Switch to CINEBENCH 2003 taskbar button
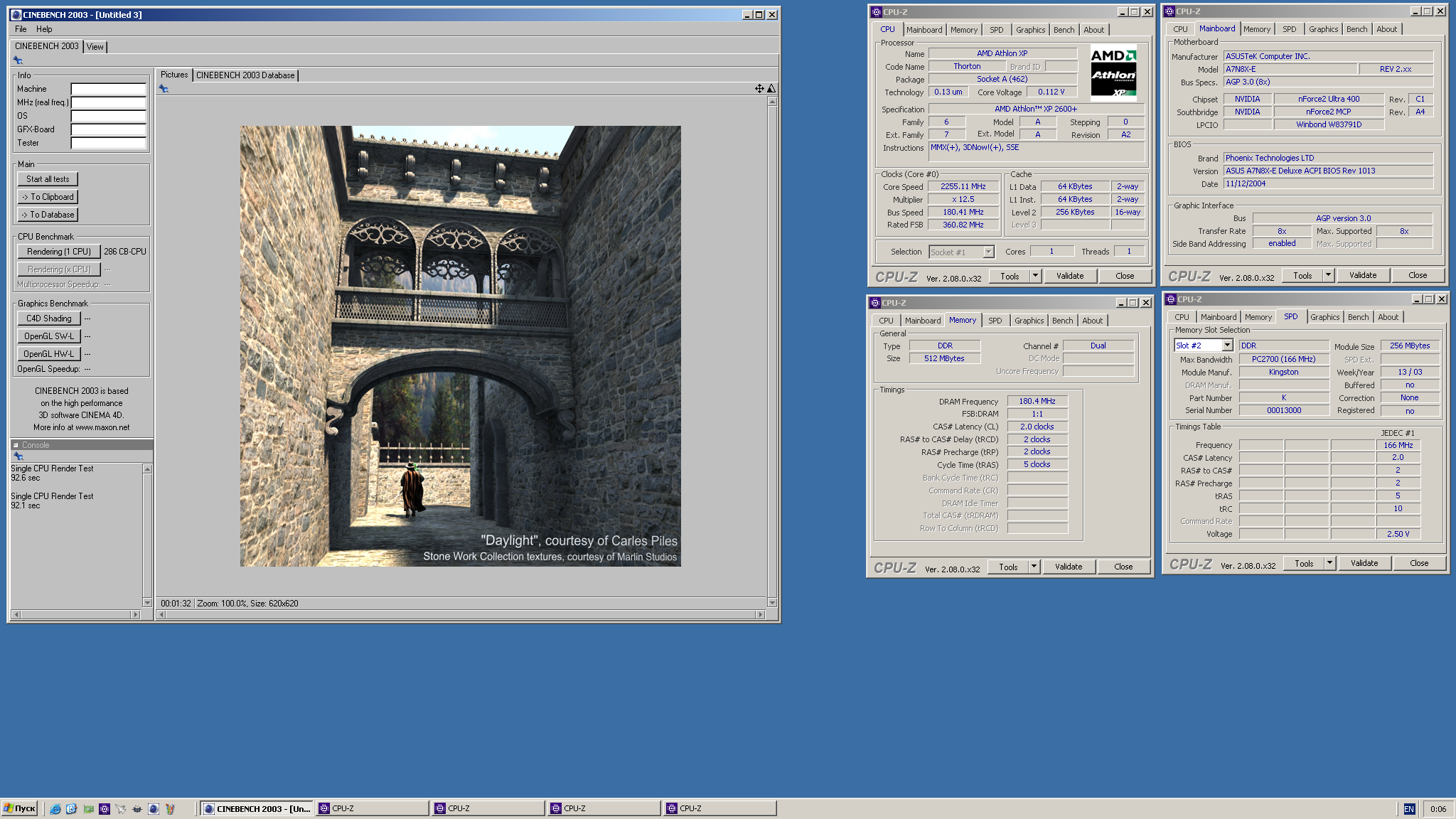This screenshot has width=1456, height=819. (257, 808)
